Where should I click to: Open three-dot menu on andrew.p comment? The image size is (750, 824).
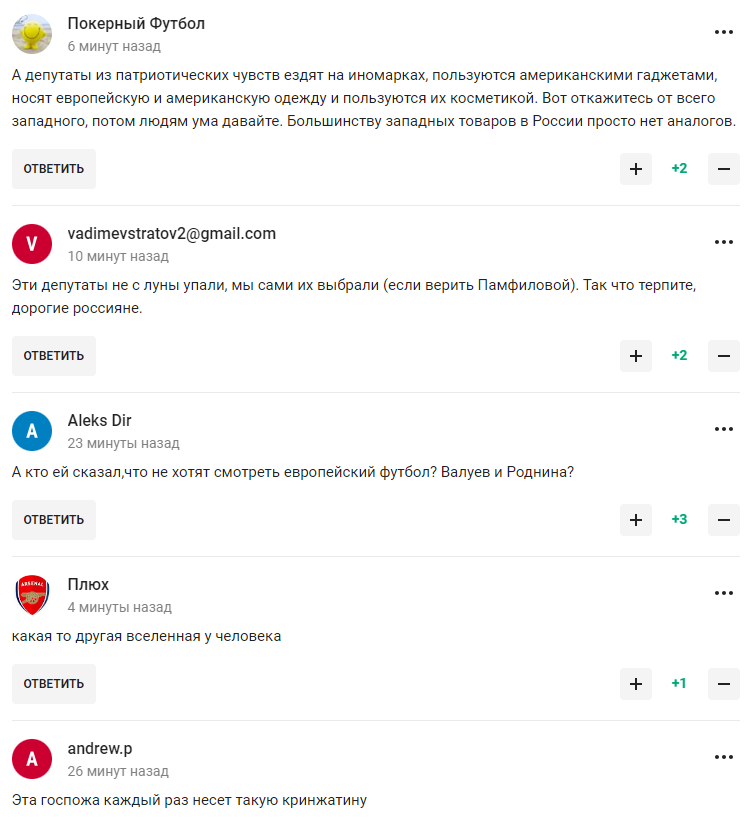pyautogui.click(x=724, y=758)
